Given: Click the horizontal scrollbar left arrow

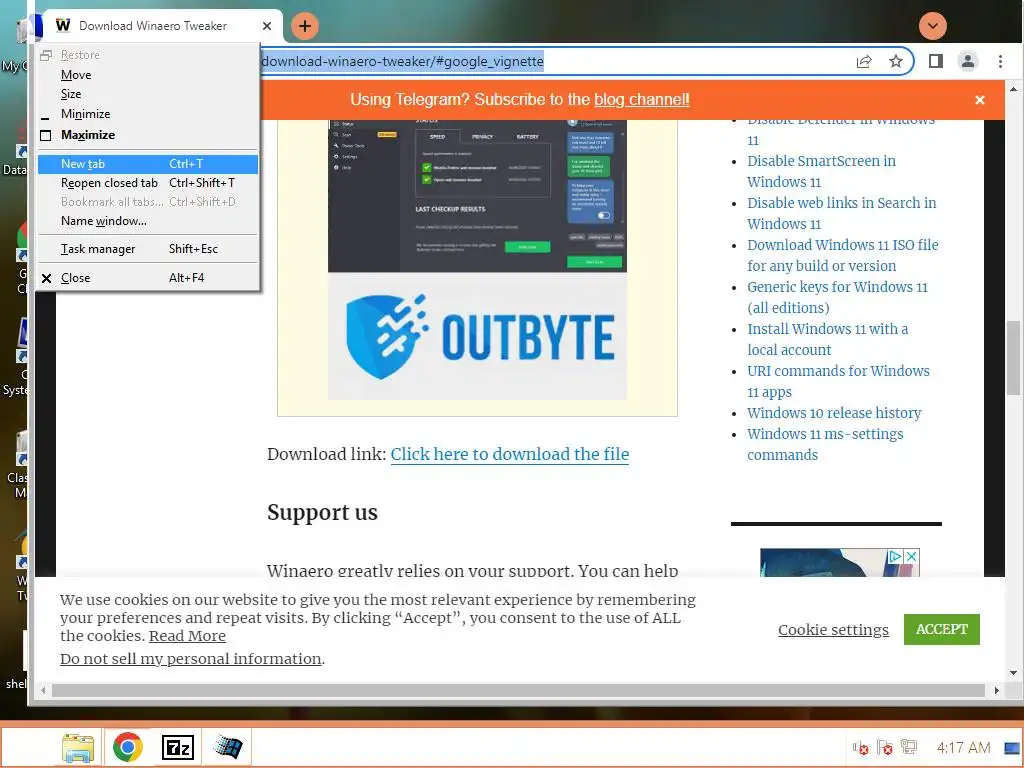Looking at the screenshot, I should pos(43,690).
